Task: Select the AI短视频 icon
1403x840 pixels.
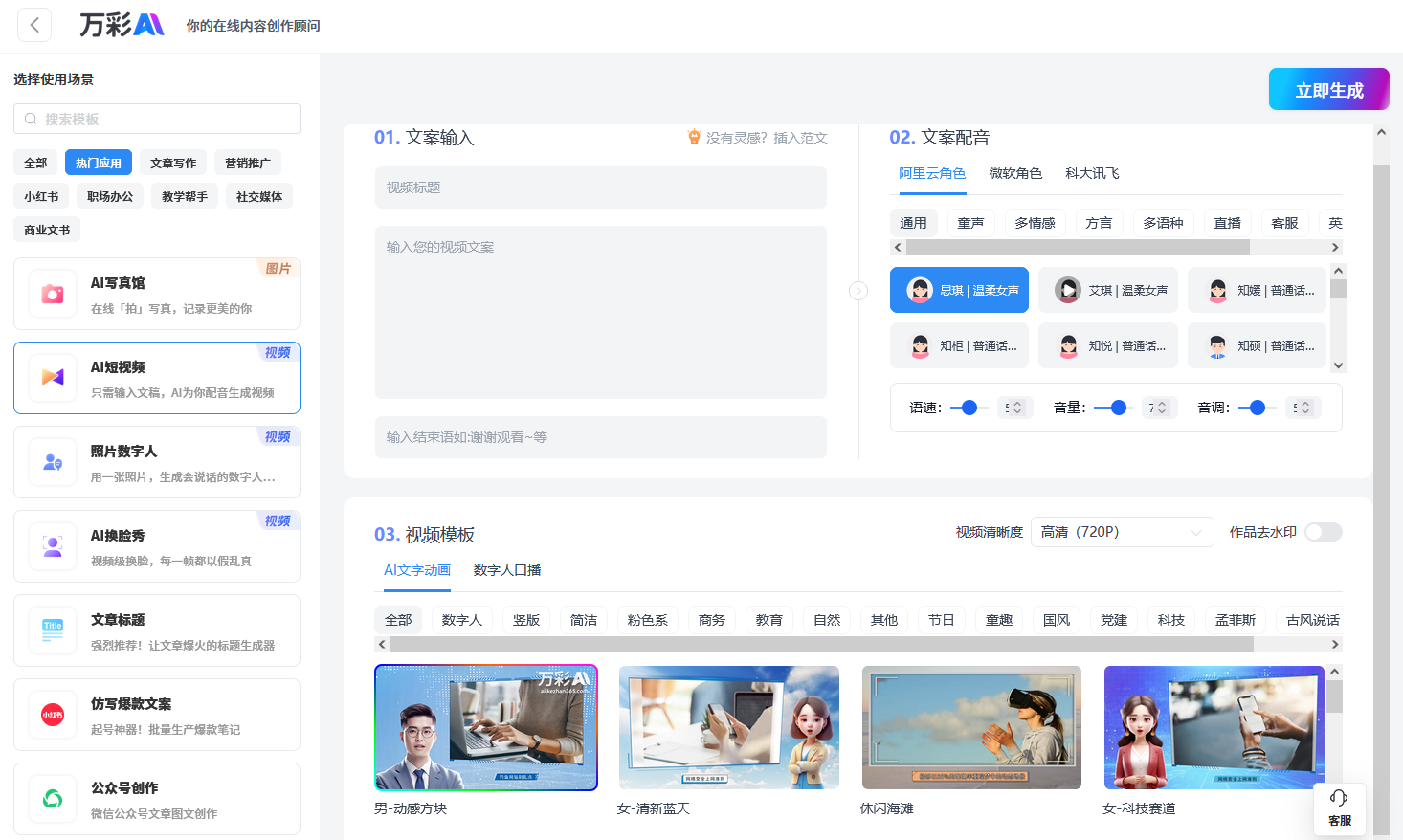Action: pyautogui.click(x=53, y=378)
